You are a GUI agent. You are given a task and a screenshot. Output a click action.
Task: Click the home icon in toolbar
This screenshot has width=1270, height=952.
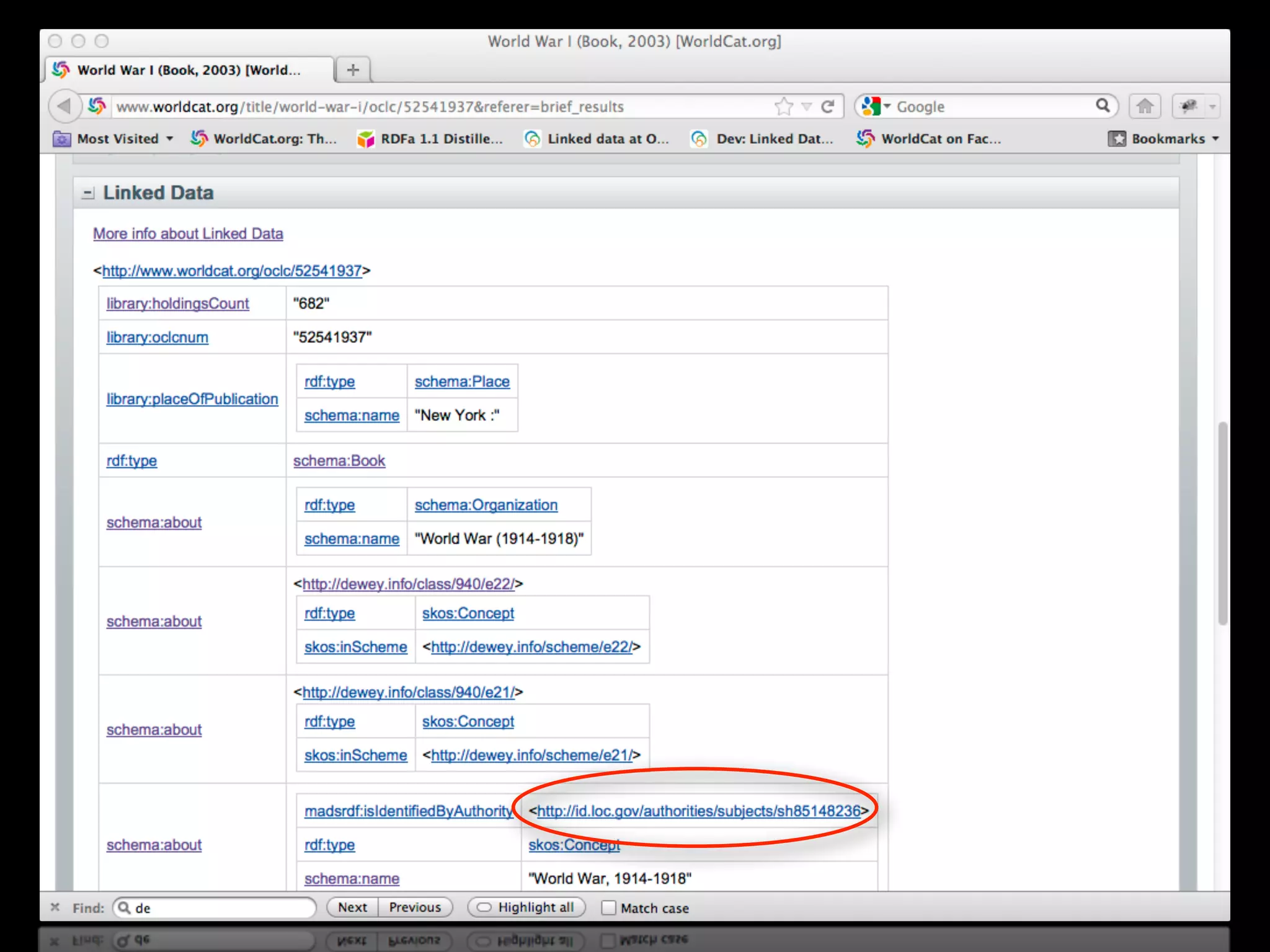click(x=1145, y=107)
